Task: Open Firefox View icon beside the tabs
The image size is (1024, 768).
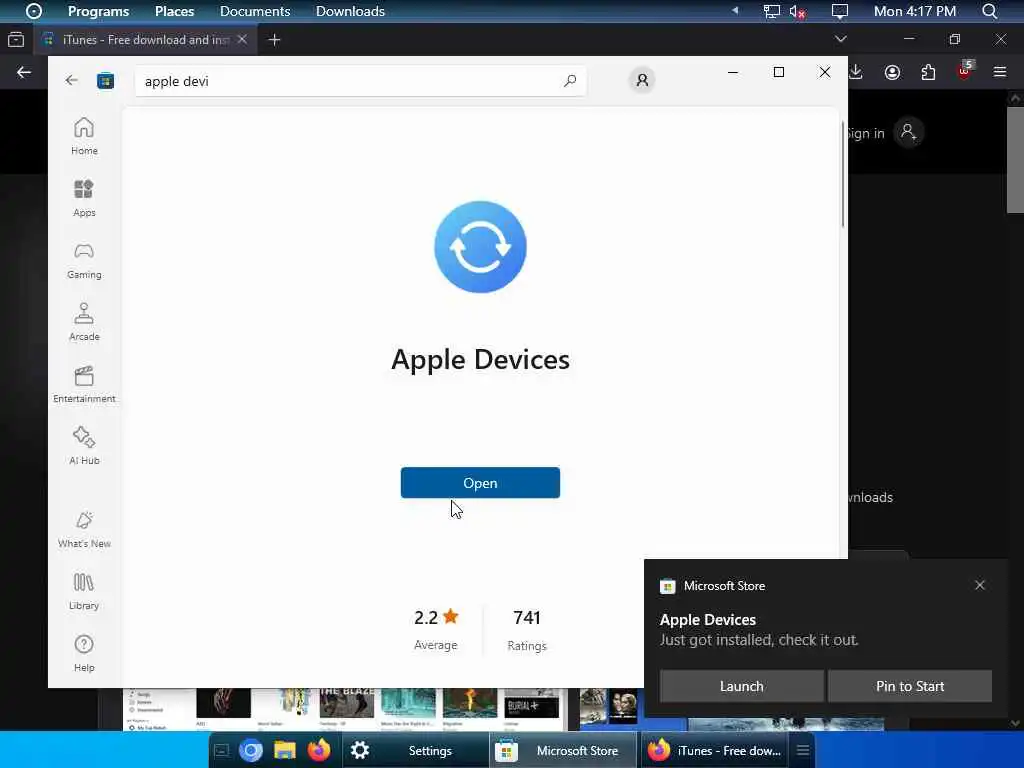Action: click(x=16, y=40)
